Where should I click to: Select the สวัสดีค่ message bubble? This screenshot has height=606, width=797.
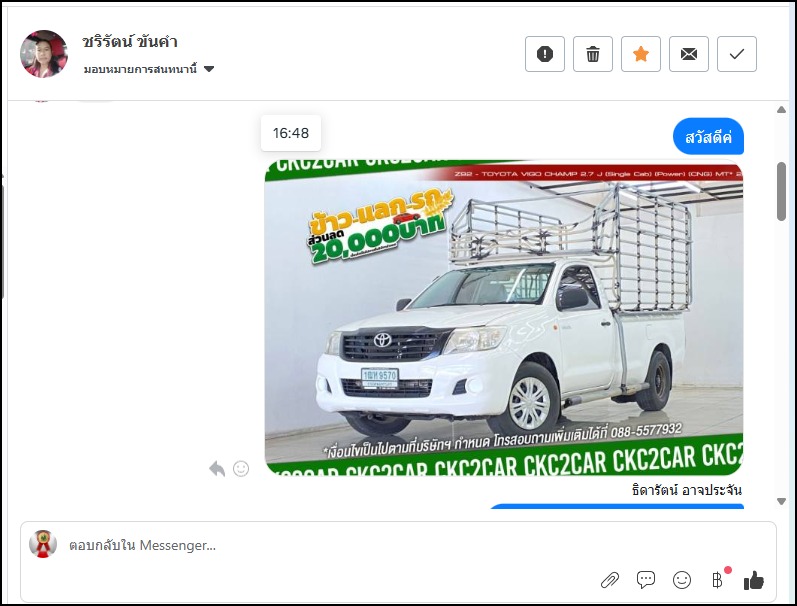[x=708, y=137]
